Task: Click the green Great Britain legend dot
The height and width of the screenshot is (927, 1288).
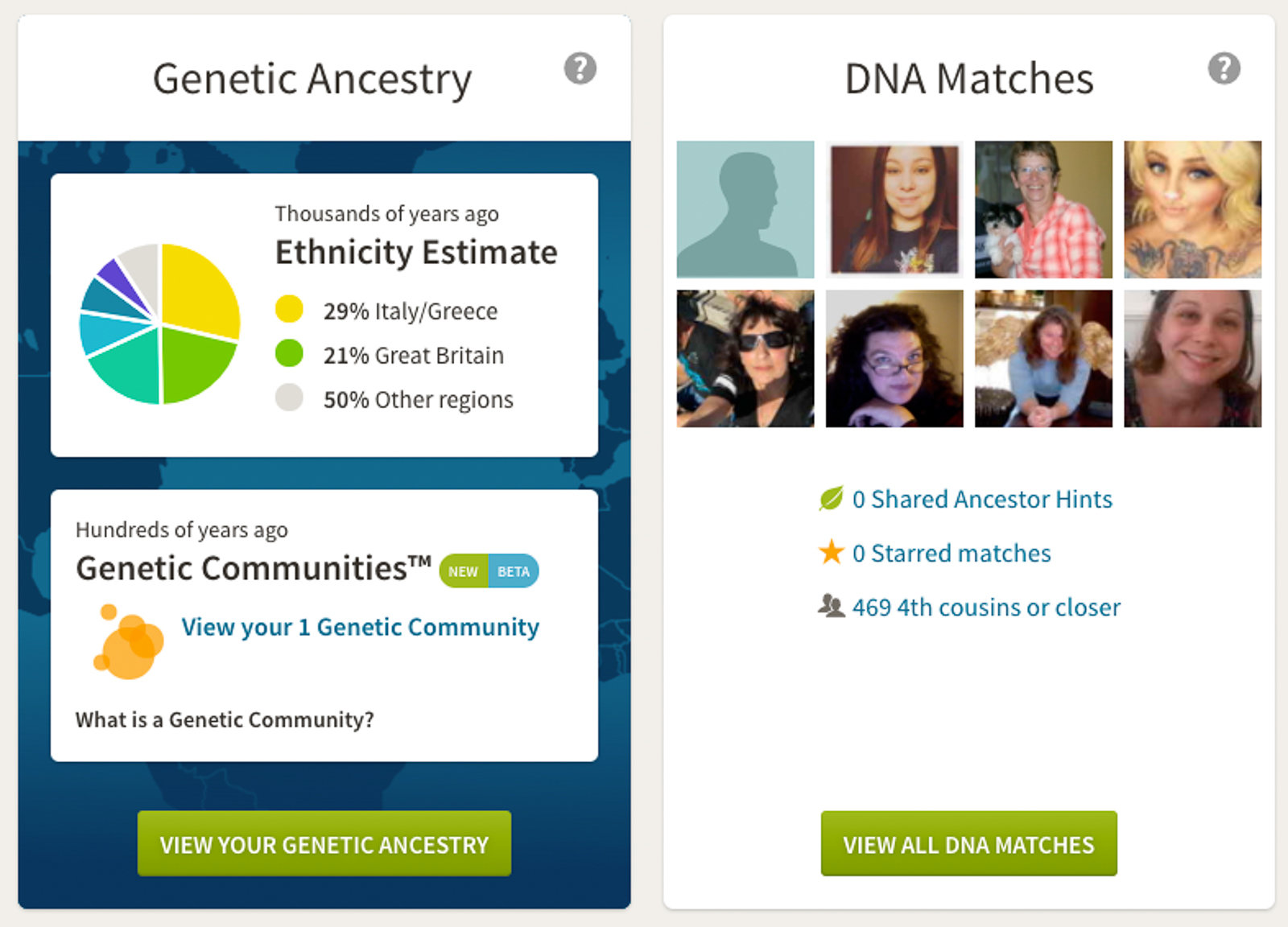Action: (x=289, y=353)
